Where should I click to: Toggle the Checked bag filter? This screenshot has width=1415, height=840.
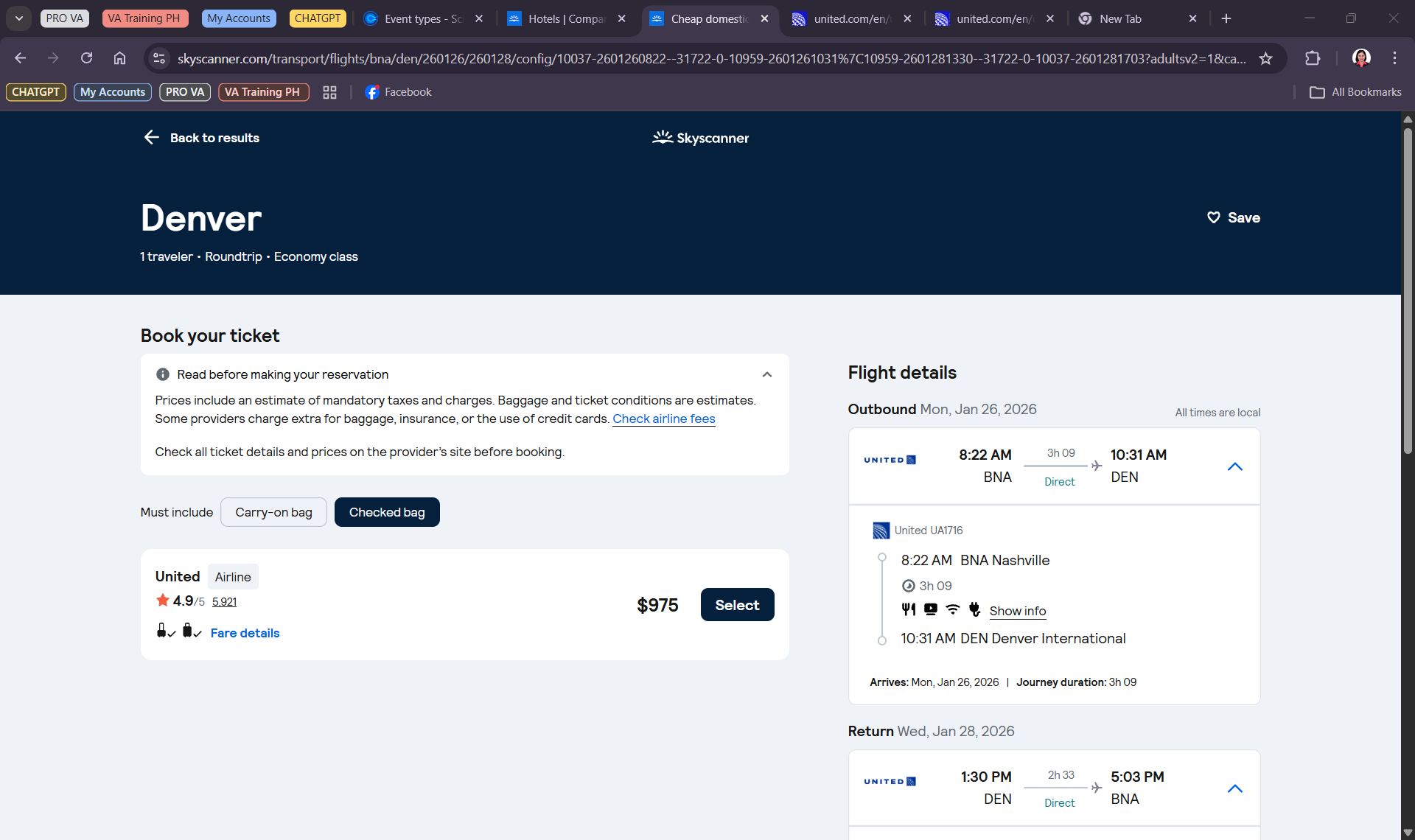387,512
